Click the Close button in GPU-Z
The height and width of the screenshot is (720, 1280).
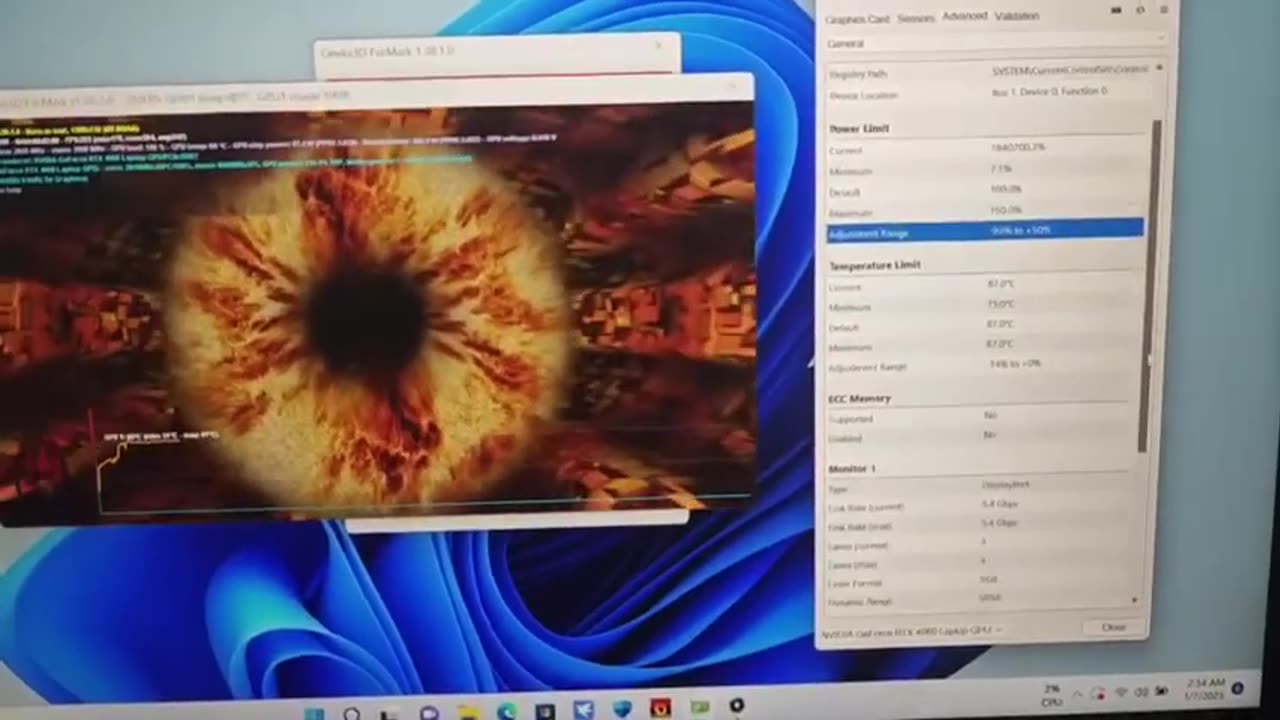click(x=1113, y=627)
